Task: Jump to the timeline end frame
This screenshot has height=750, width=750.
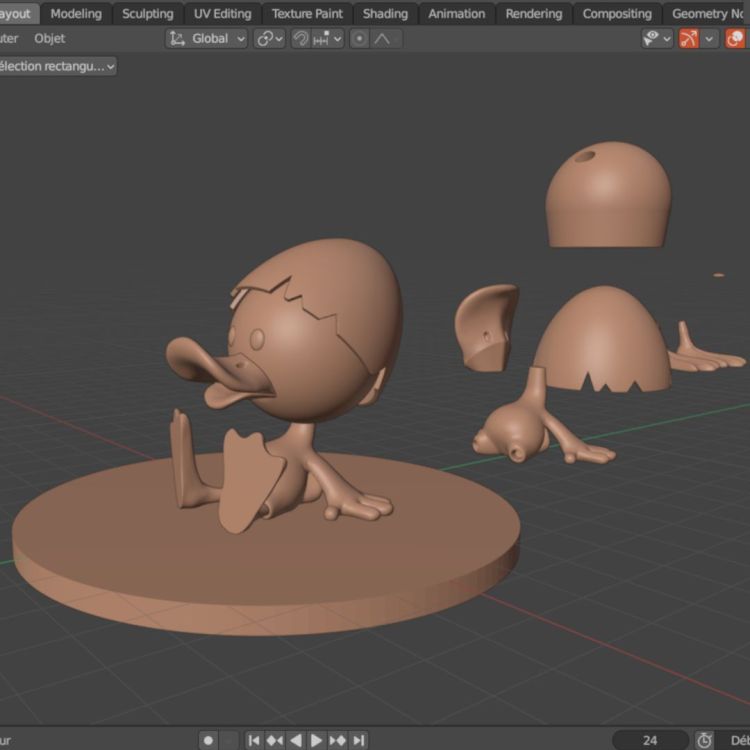Action: point(358,740)
